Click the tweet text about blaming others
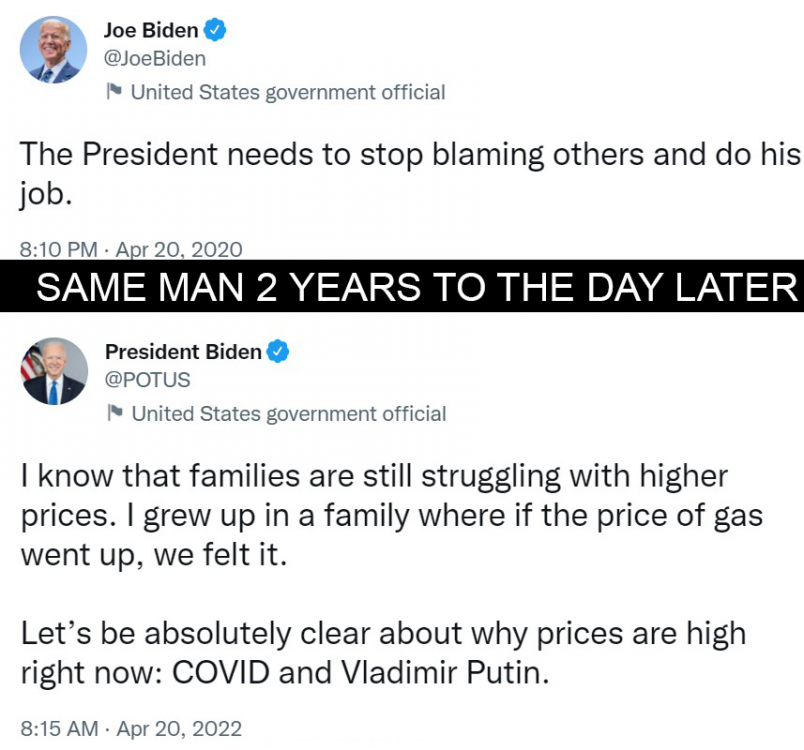804x750 pixels. click(x=410, y=174)
